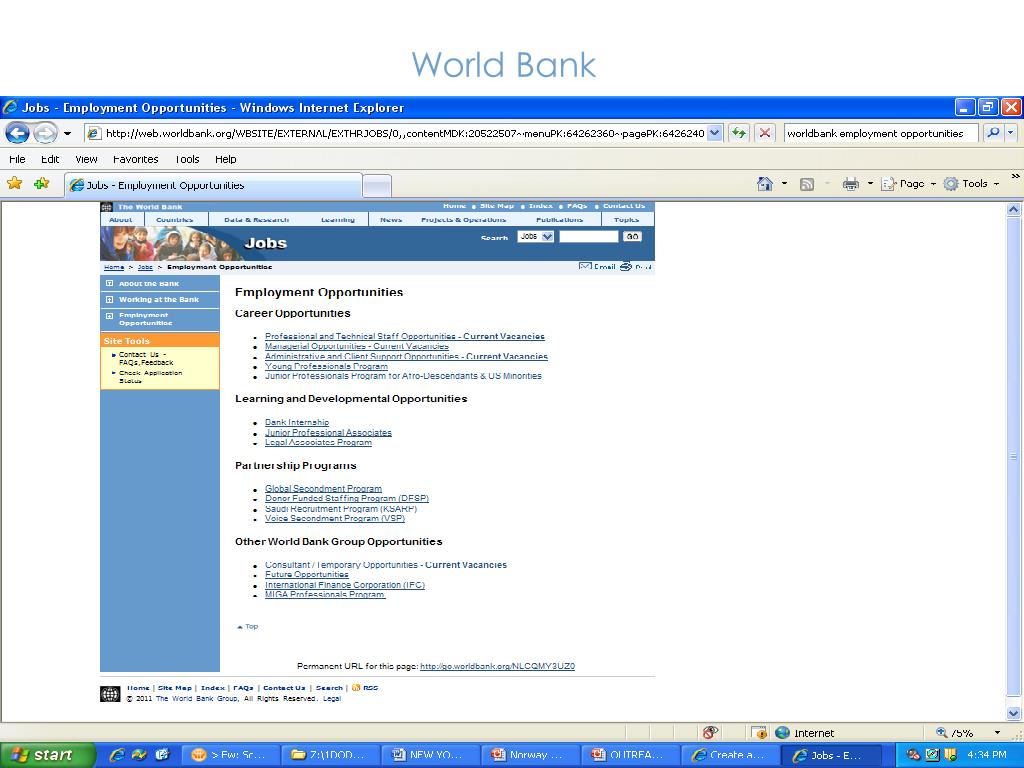
Task: Open the Help menu
Action: tap(226, 159)
